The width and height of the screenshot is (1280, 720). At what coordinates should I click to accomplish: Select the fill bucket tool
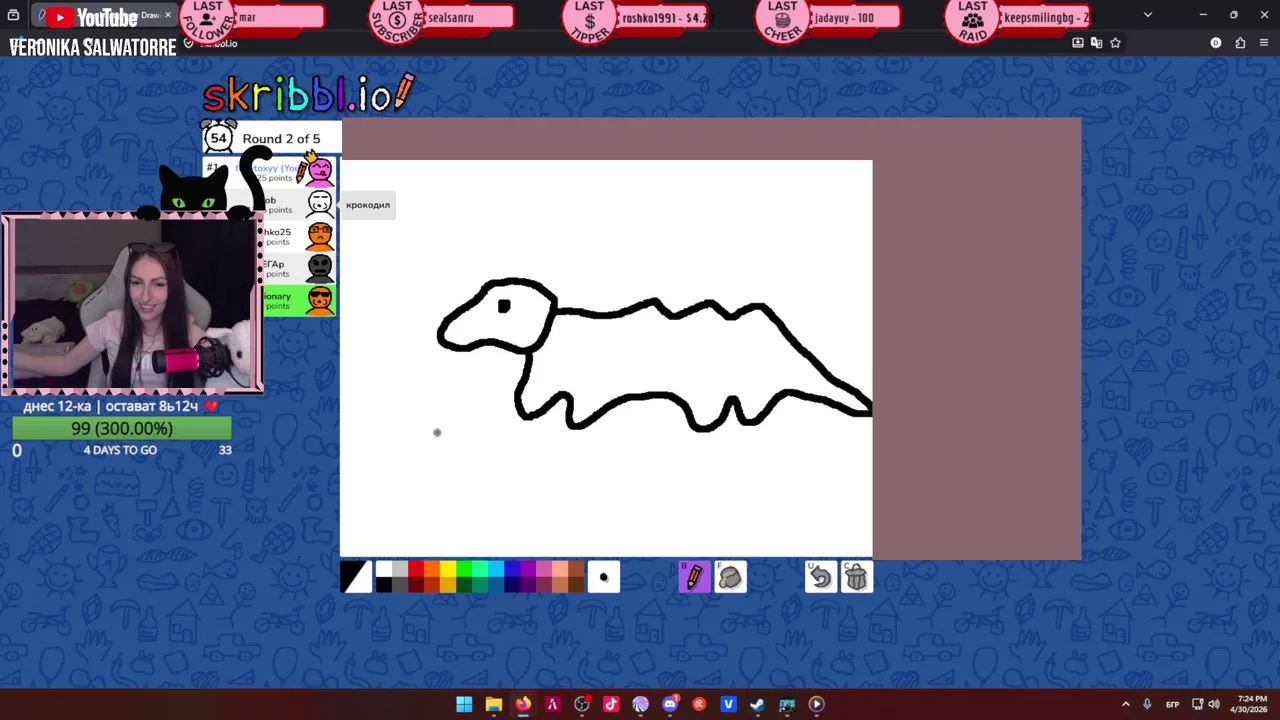(730, 577)
